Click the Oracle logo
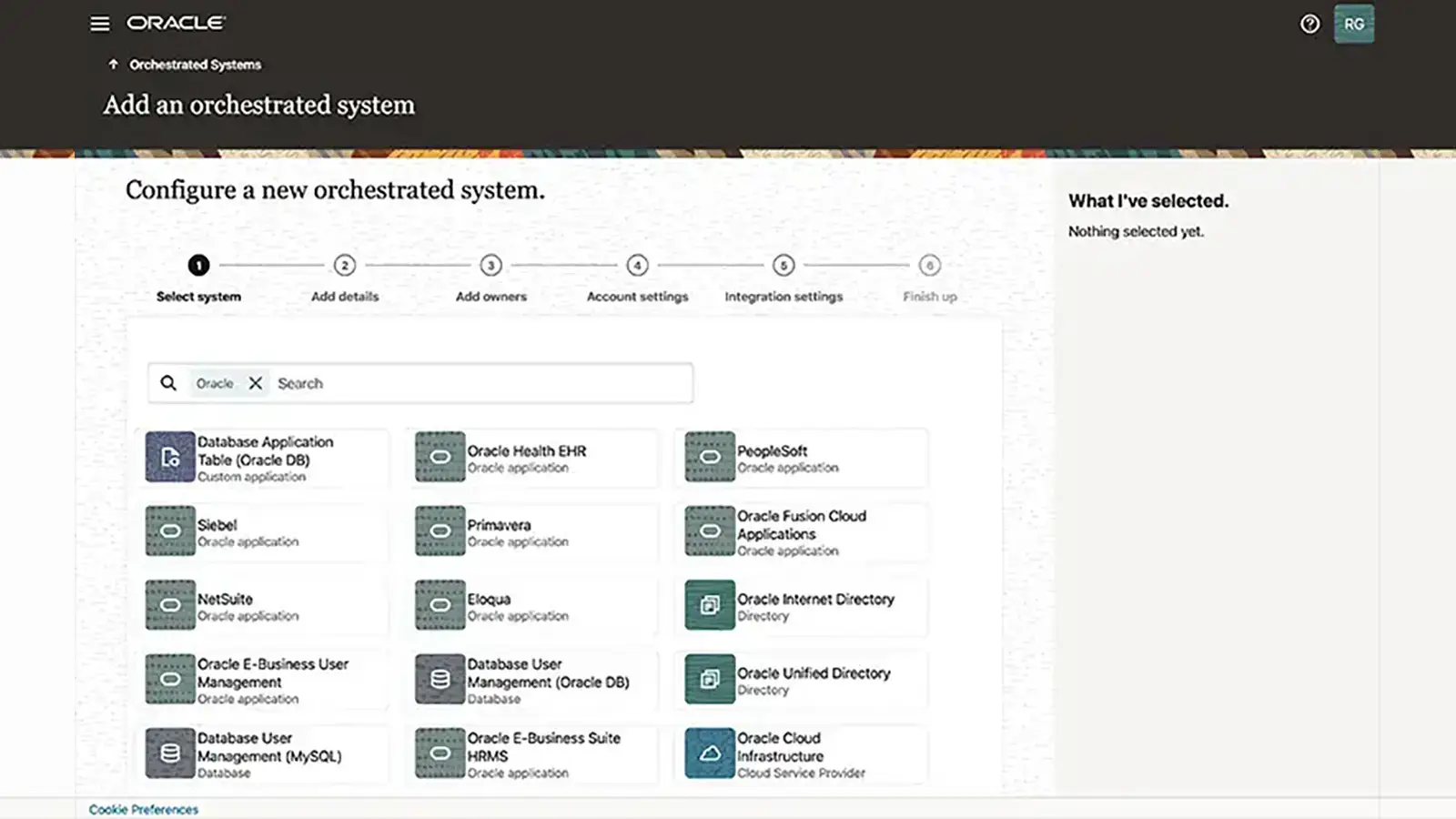The image size is (1456, 819). pos(176,23)
